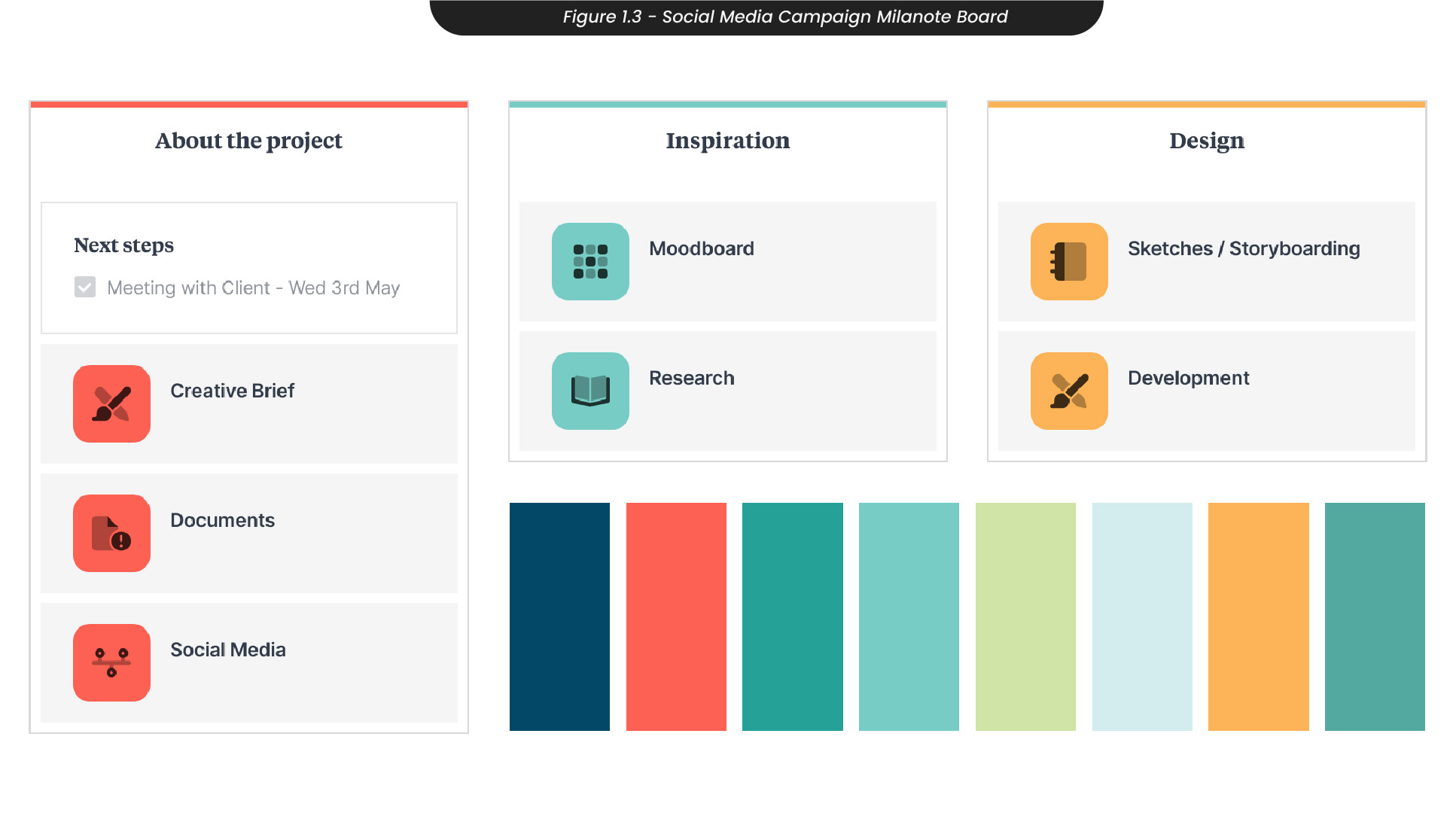
Task: Click the Figure 1.3 caption banner
Action: [784, 17]
